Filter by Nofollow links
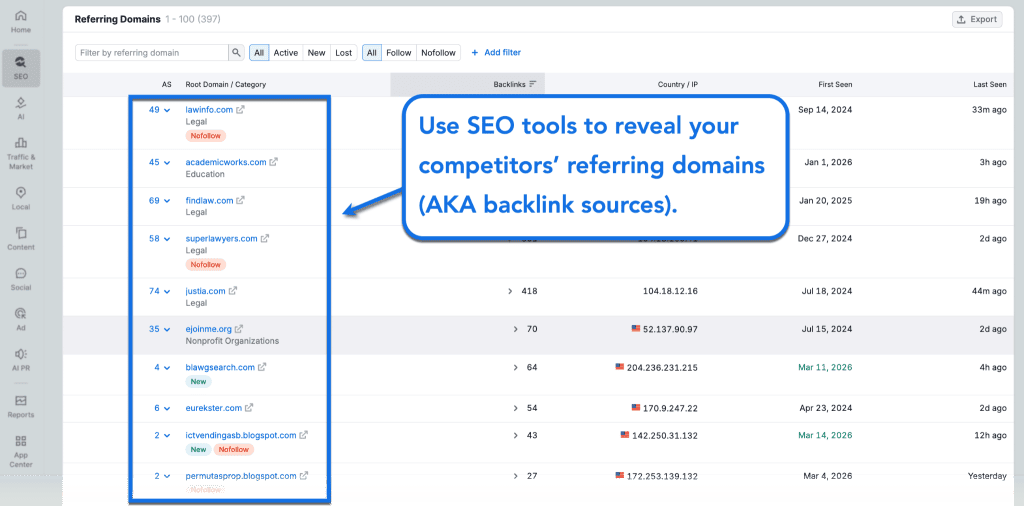 tap(438, 53)
